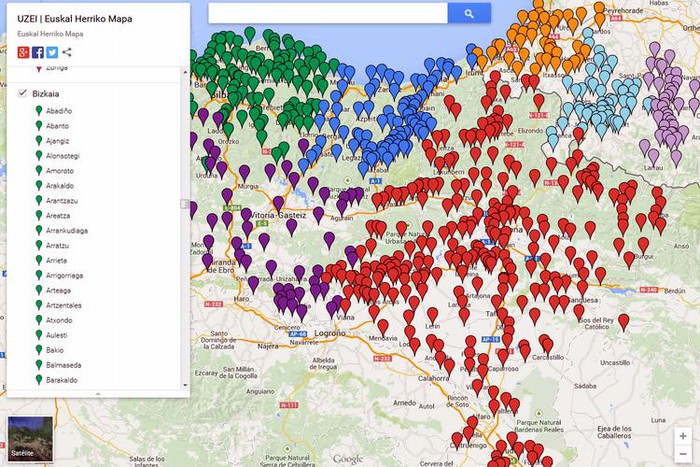Click the green pin beside Abanto
700x467 pixels.
coord(39,125)
